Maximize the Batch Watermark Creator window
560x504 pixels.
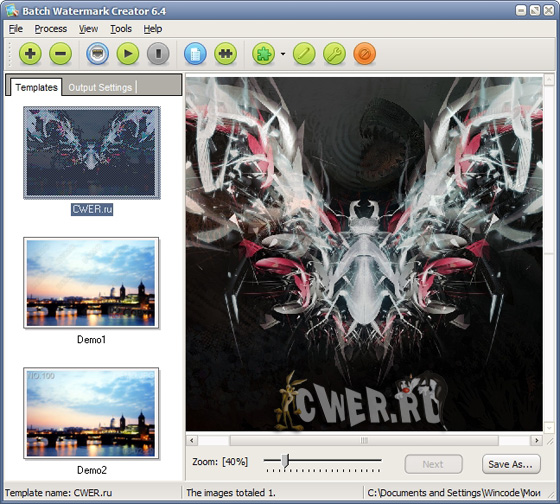click(x=535, y=10)
